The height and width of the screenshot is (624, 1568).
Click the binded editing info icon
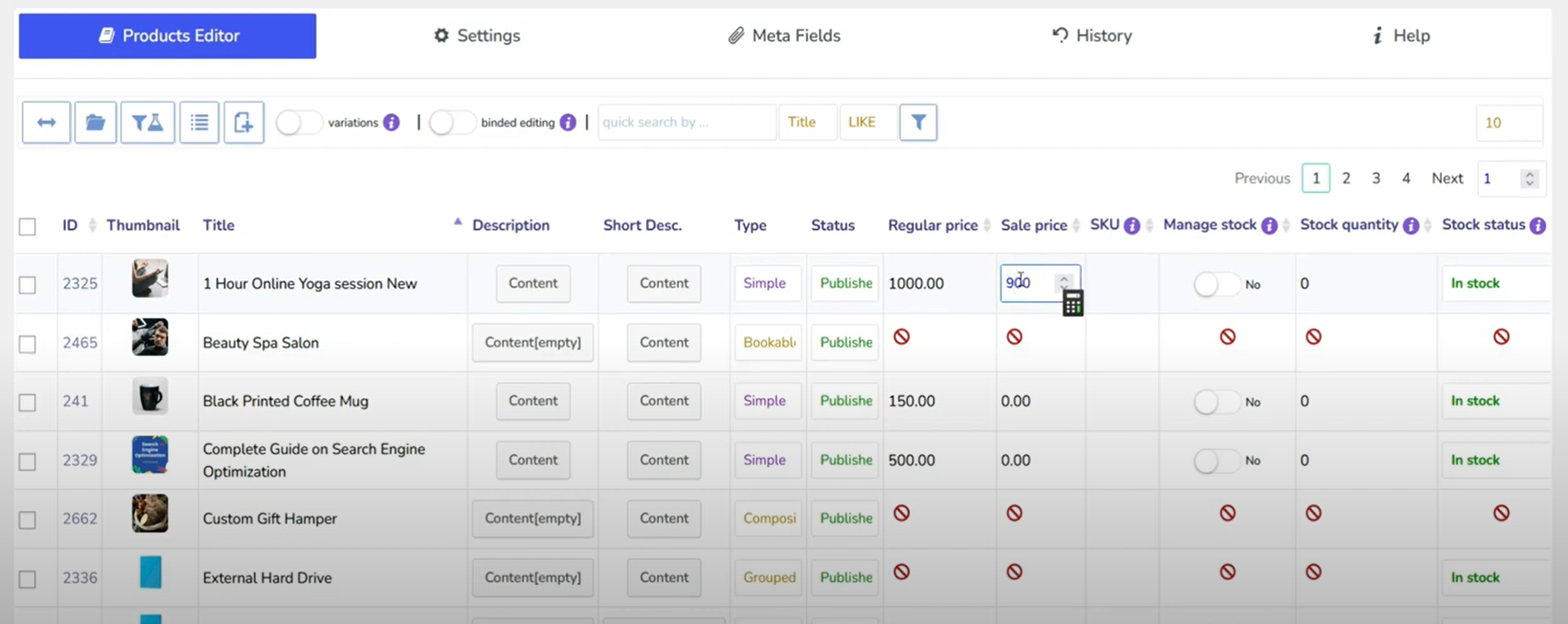click(x=568, y=122)
